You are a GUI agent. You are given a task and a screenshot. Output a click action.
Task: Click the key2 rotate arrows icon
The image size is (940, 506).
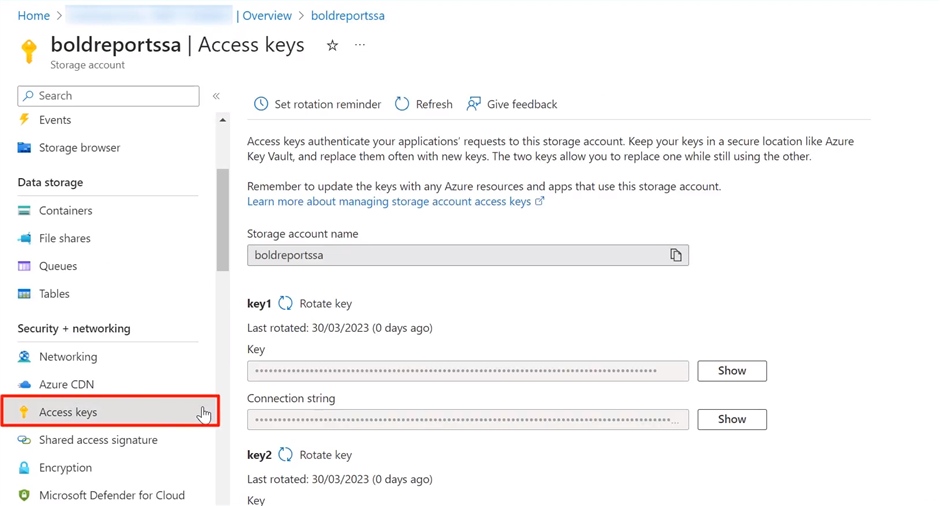coord(285,455)
